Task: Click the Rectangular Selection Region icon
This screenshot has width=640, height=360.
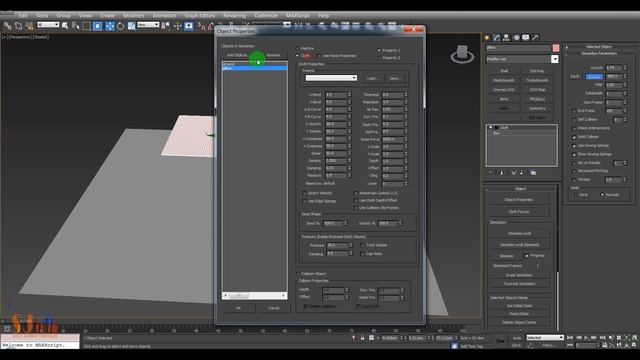Action: coord(87,26)
